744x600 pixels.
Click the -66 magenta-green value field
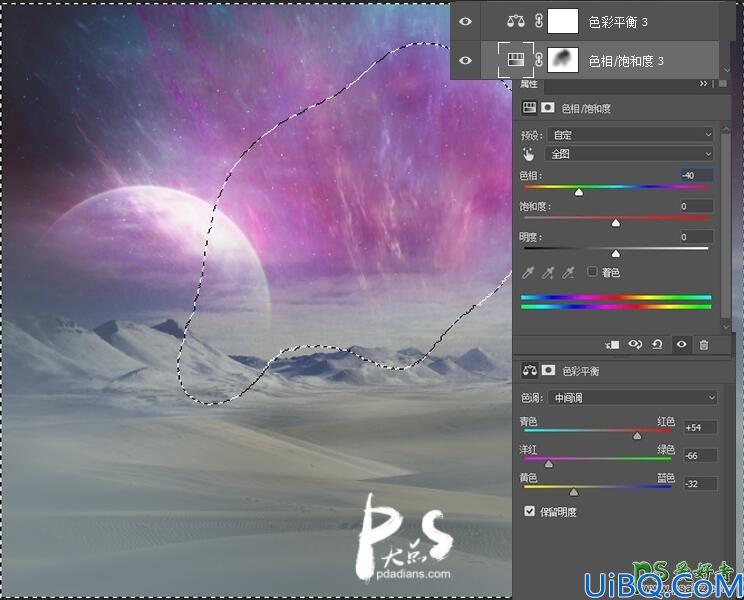point(700,456)
